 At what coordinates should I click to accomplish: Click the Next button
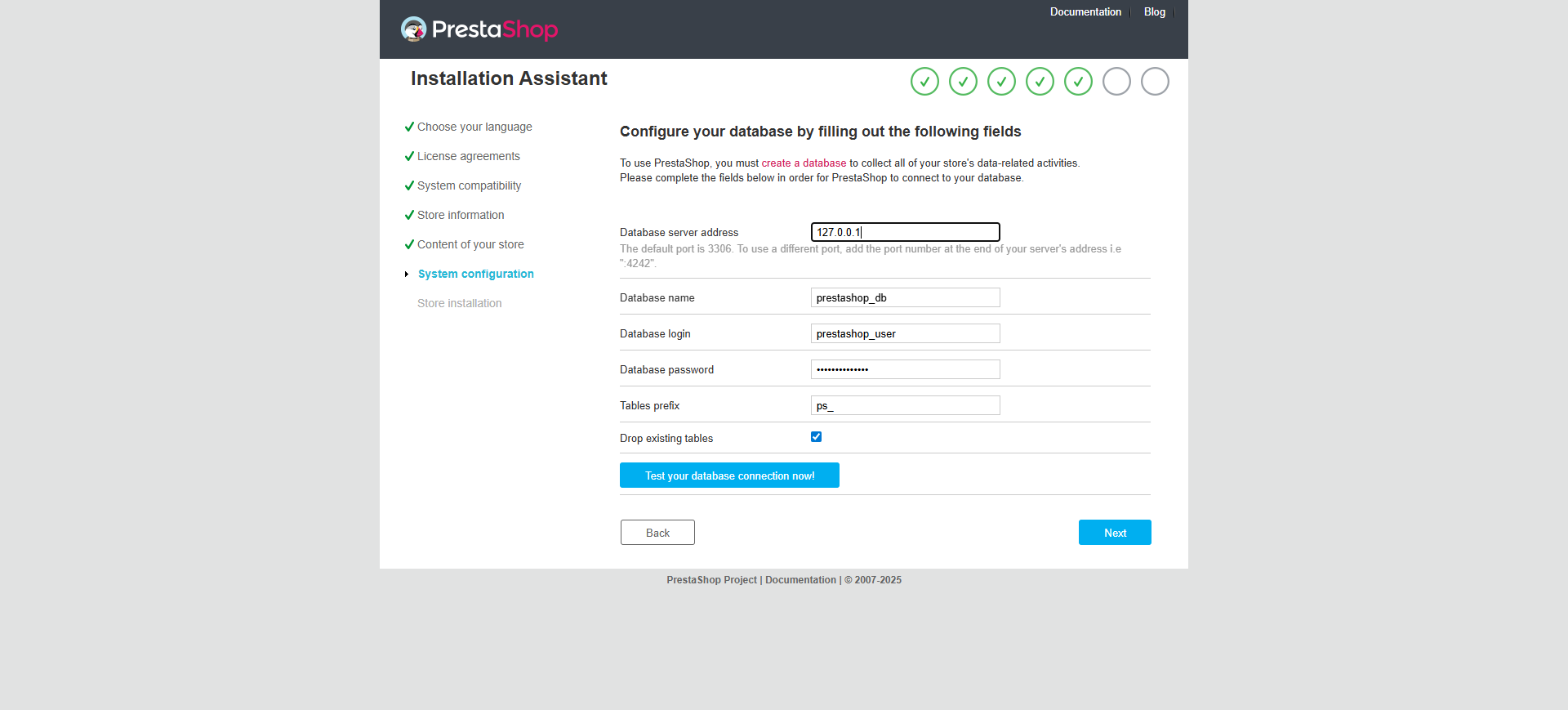click(1114, 533)
